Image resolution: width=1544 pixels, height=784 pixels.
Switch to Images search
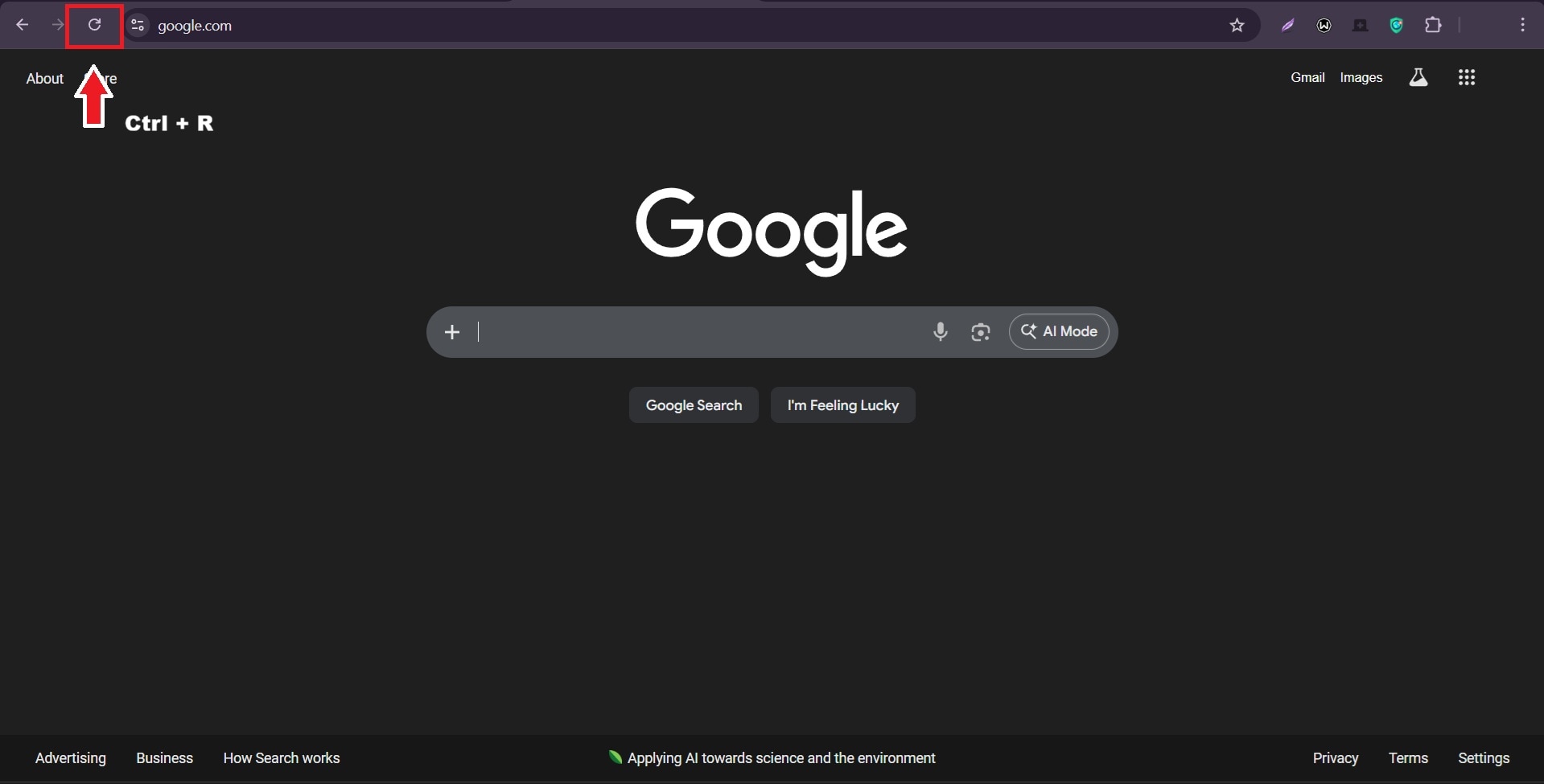(x=1361, y=77)
